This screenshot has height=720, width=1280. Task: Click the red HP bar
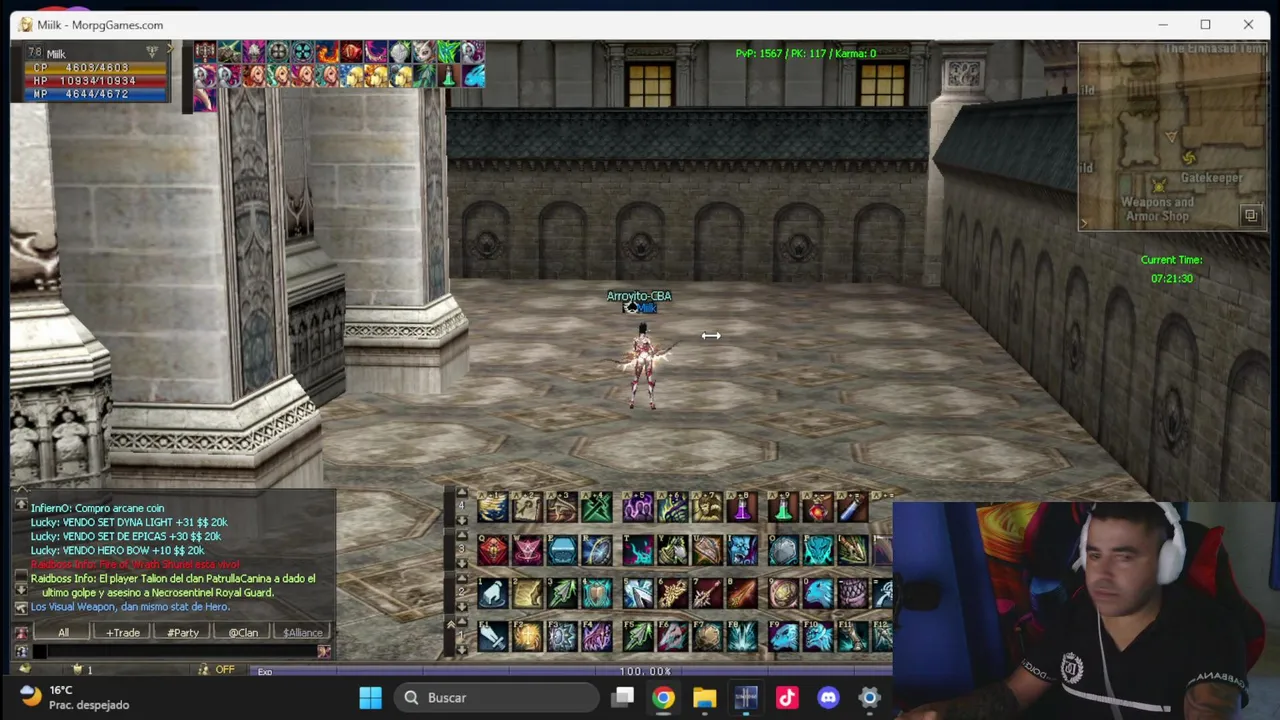[95, 81]
